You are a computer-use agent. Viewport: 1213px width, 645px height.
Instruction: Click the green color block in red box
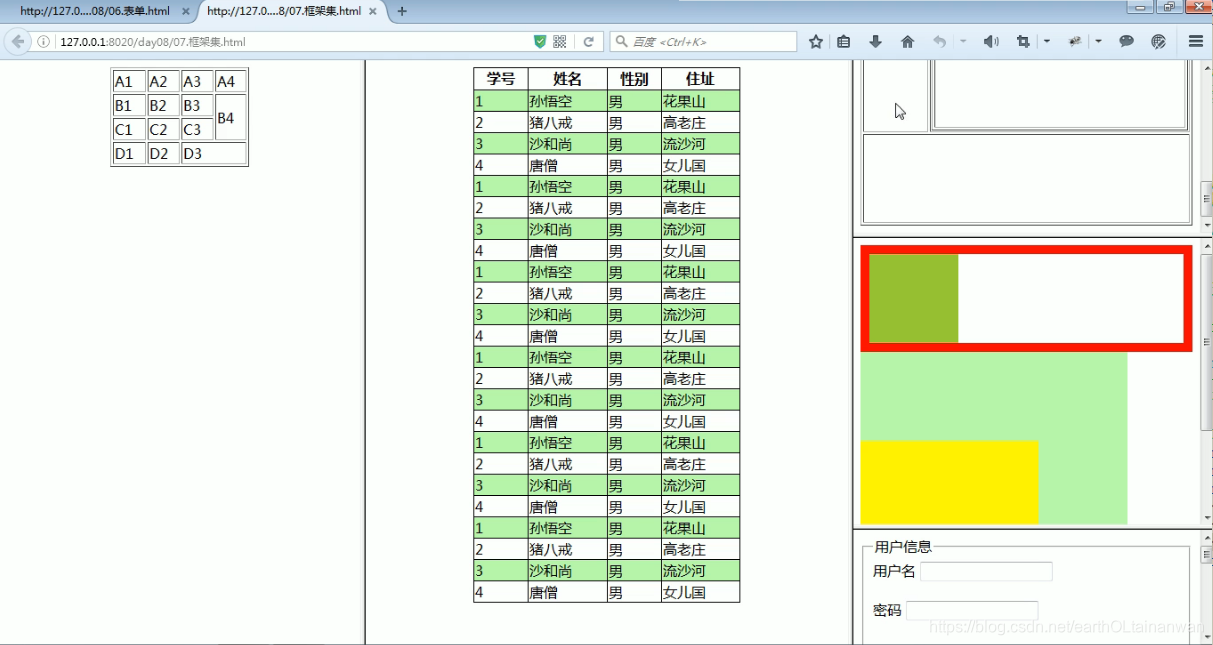[914, 298]
